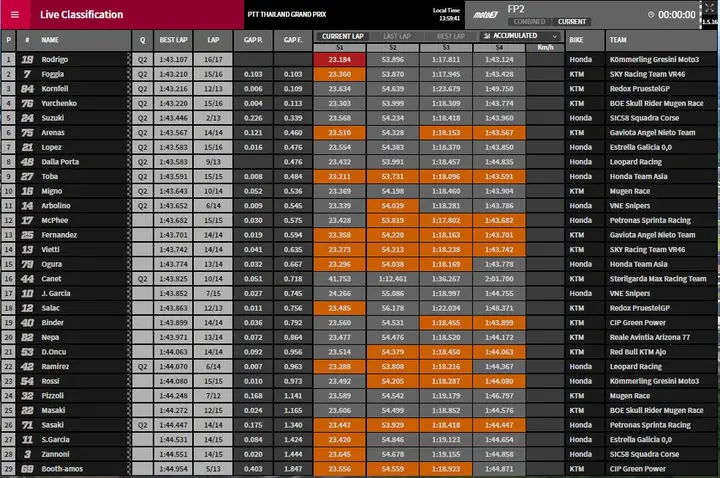Select the BEST LAP sector tab

450,36
